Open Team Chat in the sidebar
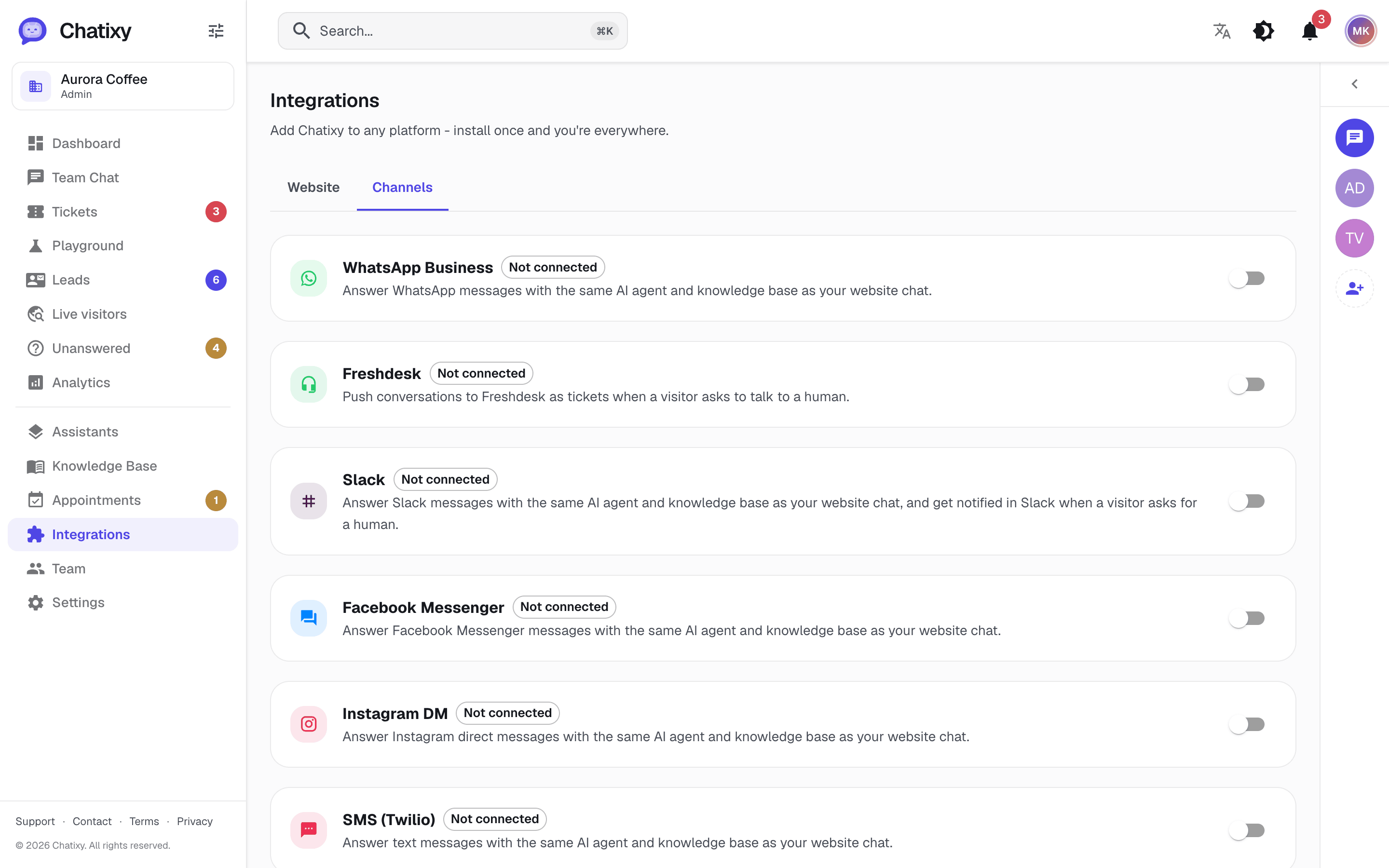The image size is (1389, 868). (x=123, y=178)
